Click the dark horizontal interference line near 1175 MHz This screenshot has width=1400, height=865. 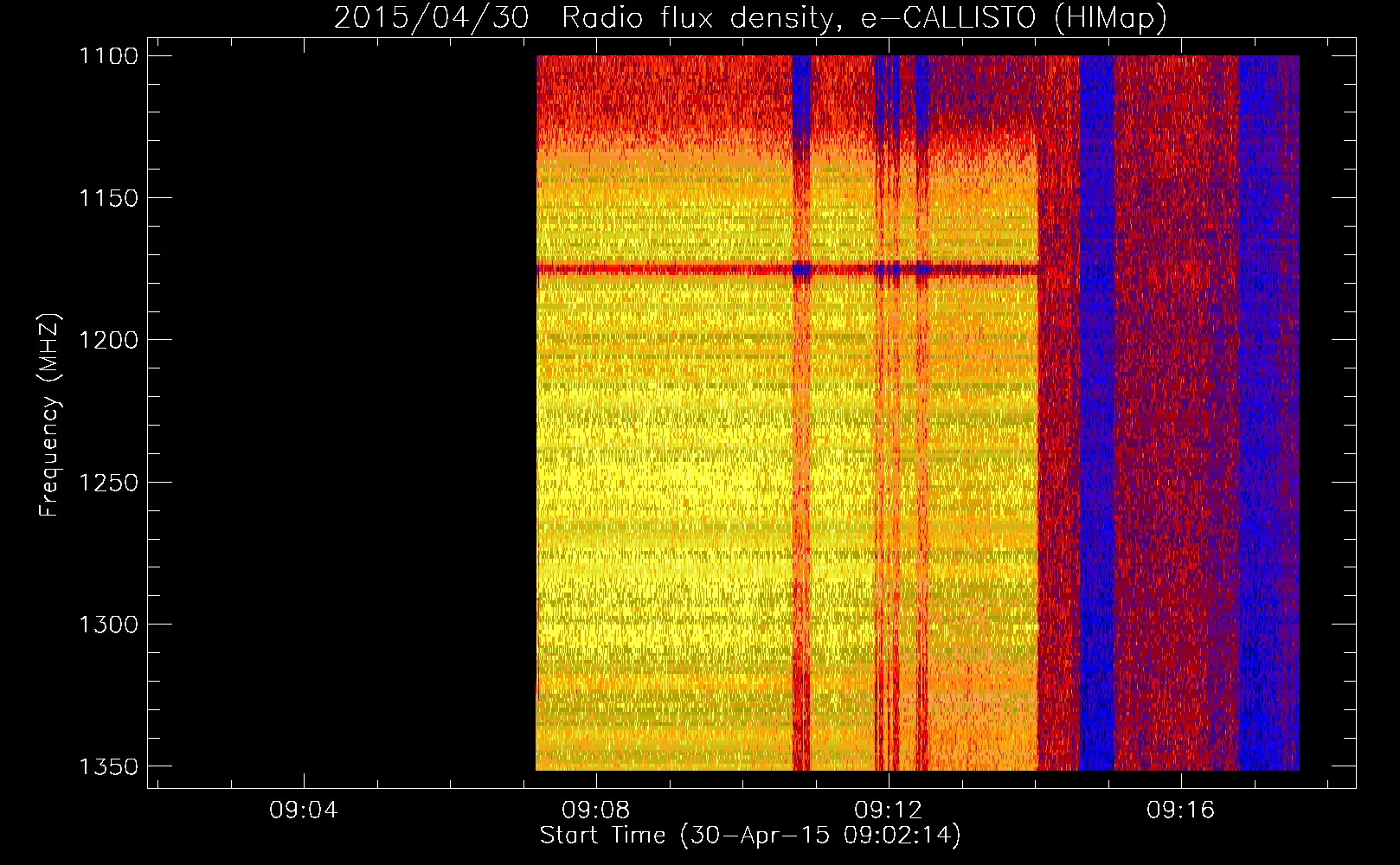point(787,270)
